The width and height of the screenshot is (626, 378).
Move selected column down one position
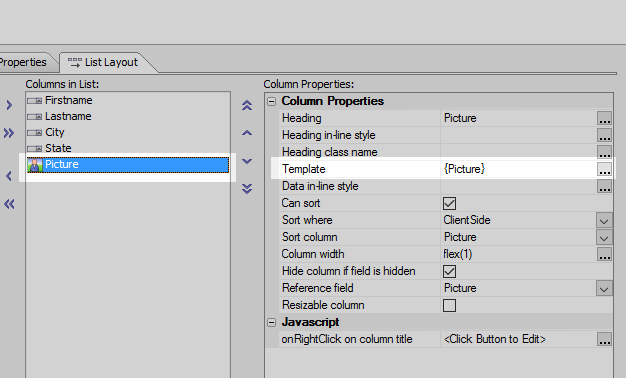pos(247,161)
